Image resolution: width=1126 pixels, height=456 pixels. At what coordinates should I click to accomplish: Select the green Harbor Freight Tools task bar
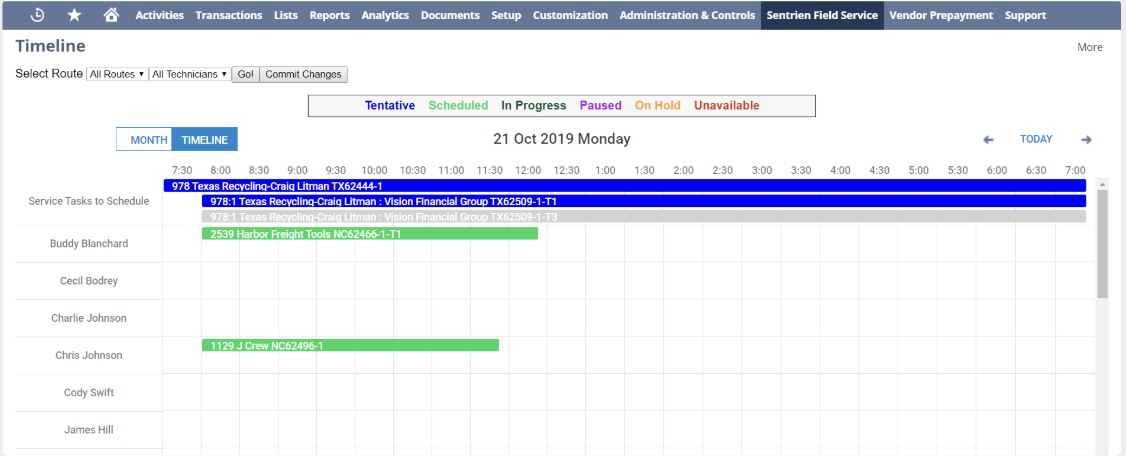pyautogui.click(x=369, y=234)
